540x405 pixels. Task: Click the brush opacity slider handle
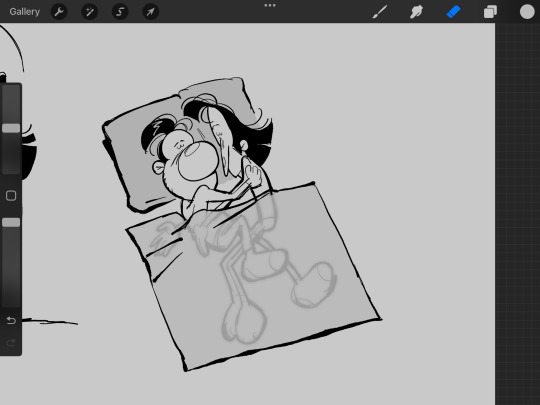(11, 222)
